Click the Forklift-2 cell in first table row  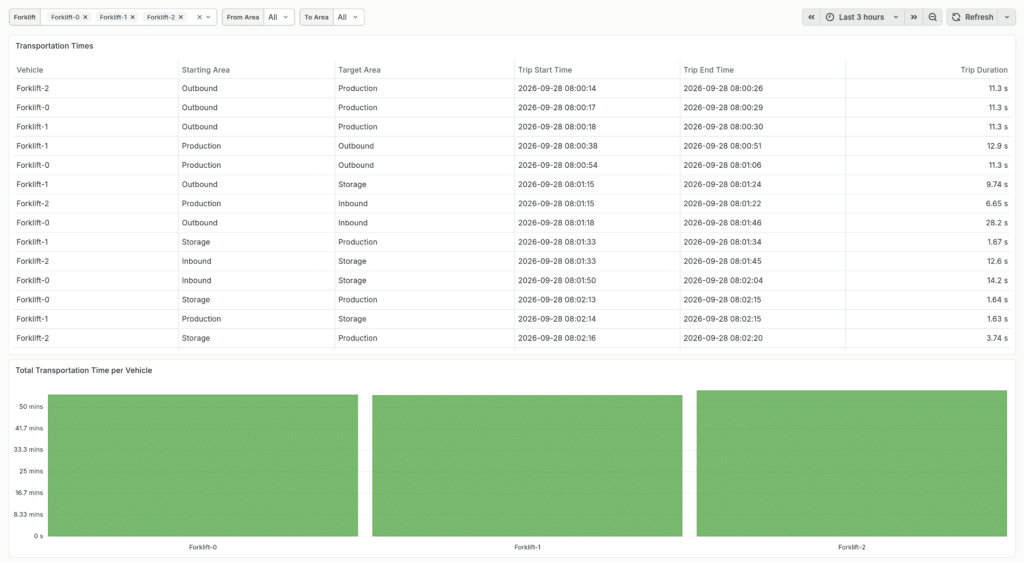click(33, 88)
